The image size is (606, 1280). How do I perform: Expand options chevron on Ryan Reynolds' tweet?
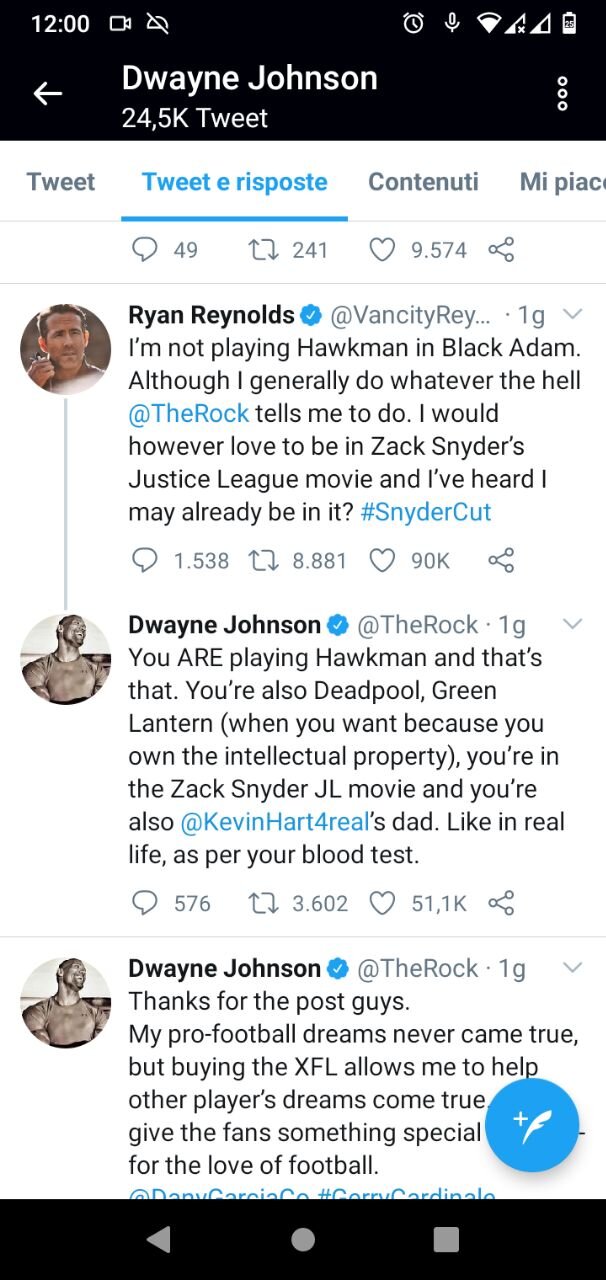(x=572, y=315)
